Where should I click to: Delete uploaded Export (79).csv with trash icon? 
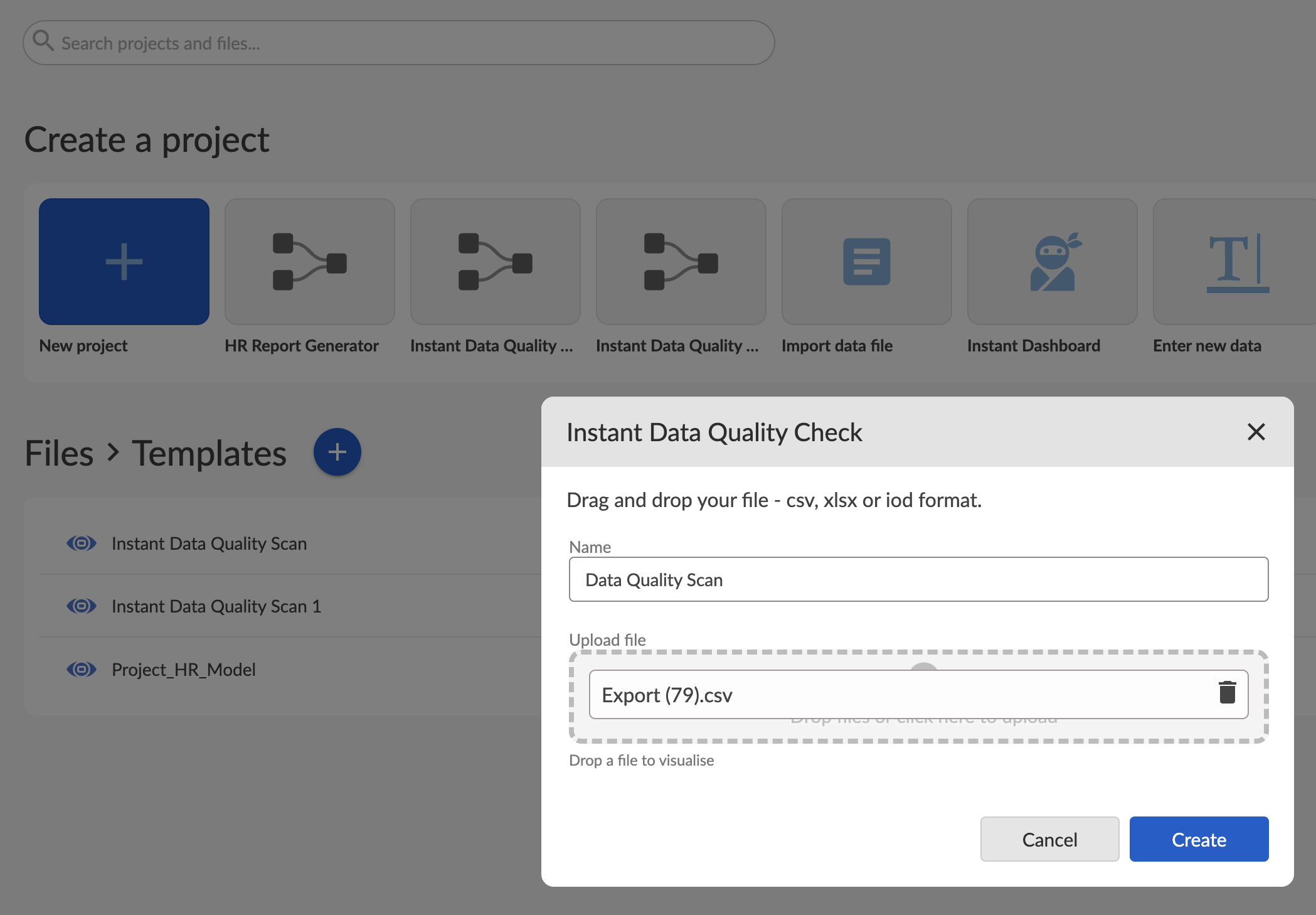tap(1227, 692)
